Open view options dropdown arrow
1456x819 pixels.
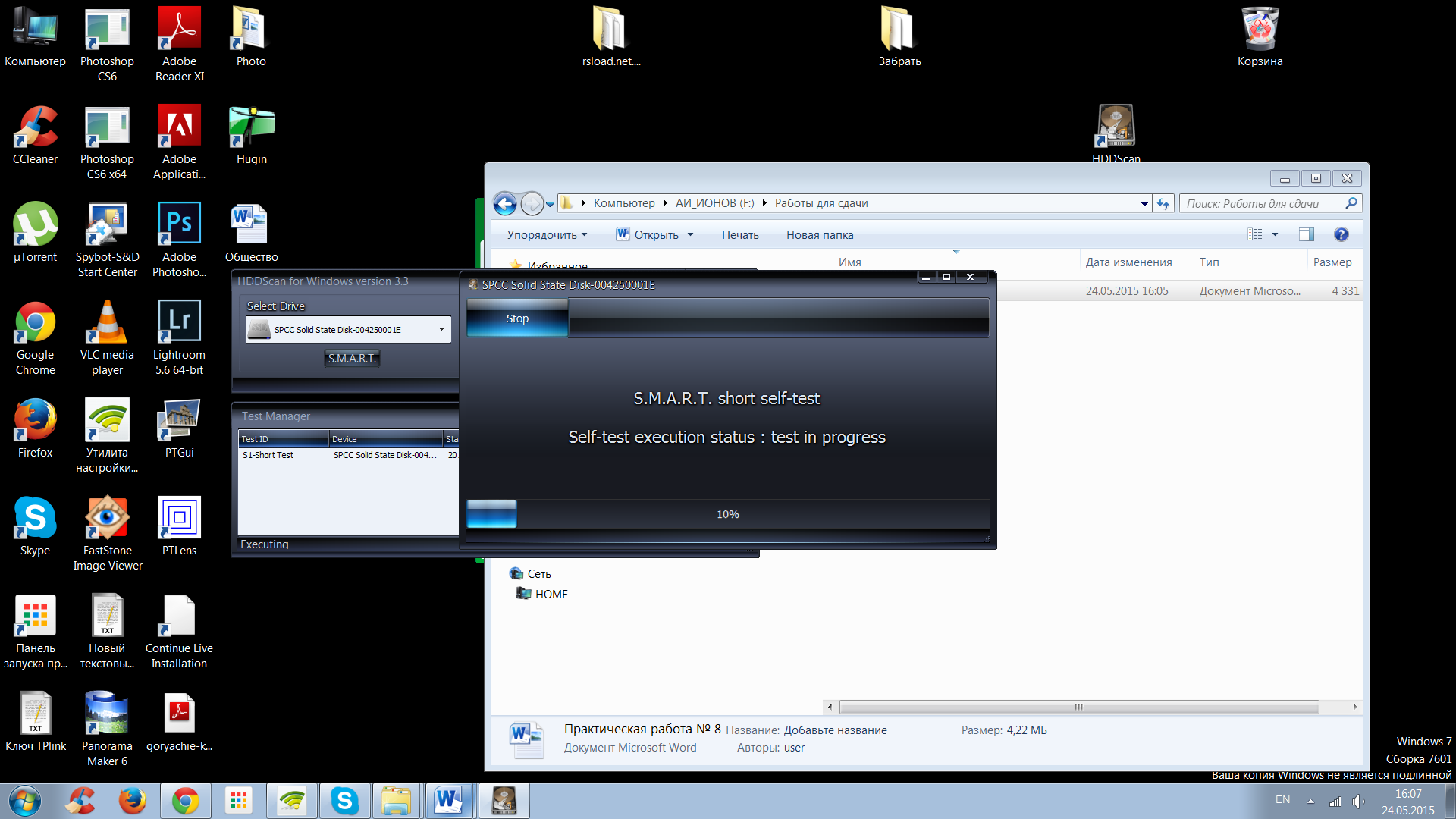coord(1275,234)
